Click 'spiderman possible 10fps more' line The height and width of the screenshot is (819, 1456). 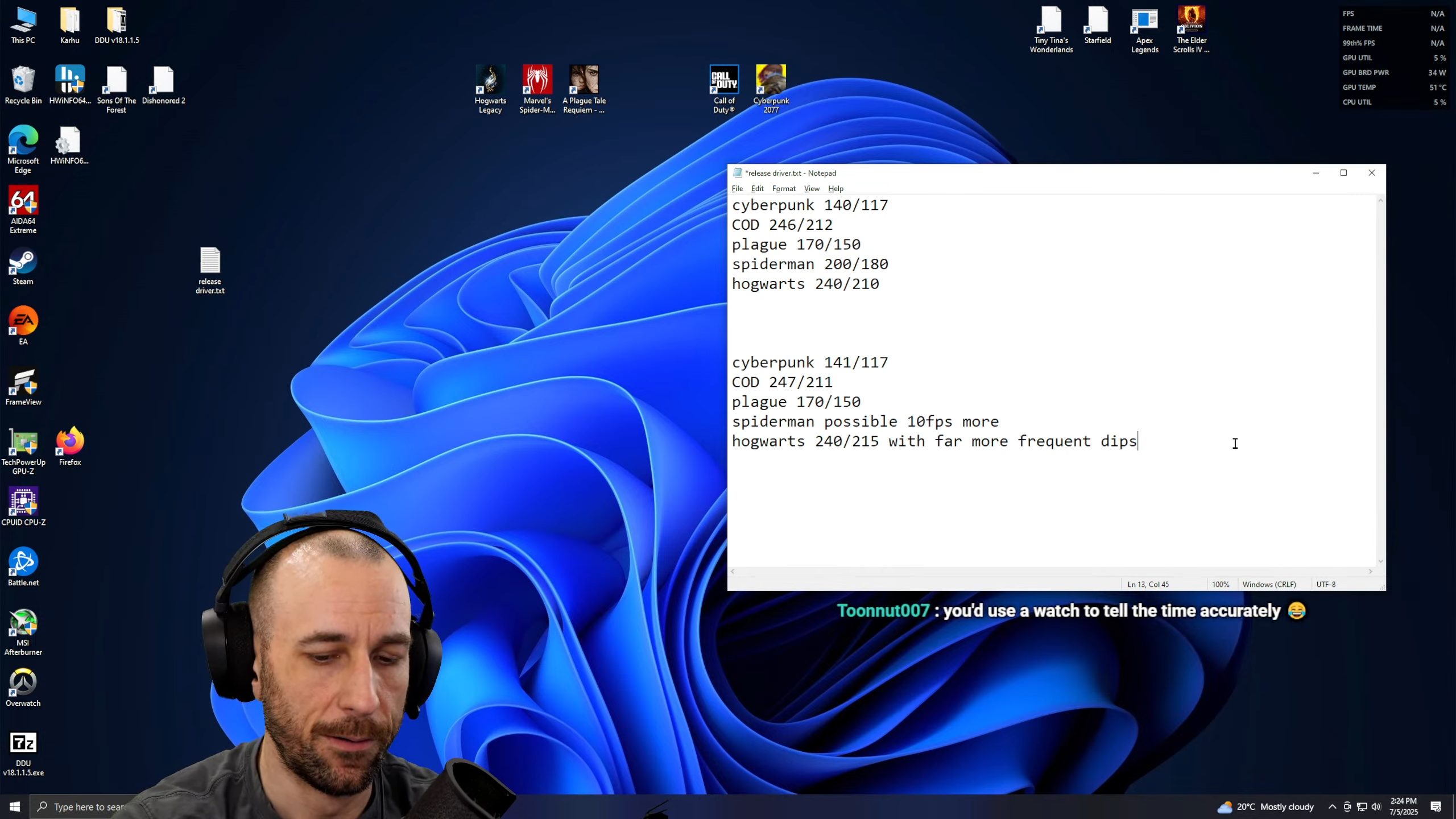click(x=865, y=422)
